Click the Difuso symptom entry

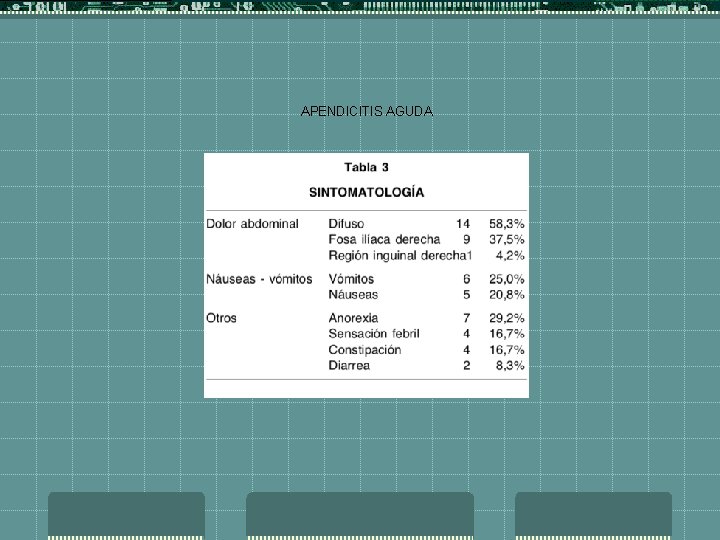point(346,224)
